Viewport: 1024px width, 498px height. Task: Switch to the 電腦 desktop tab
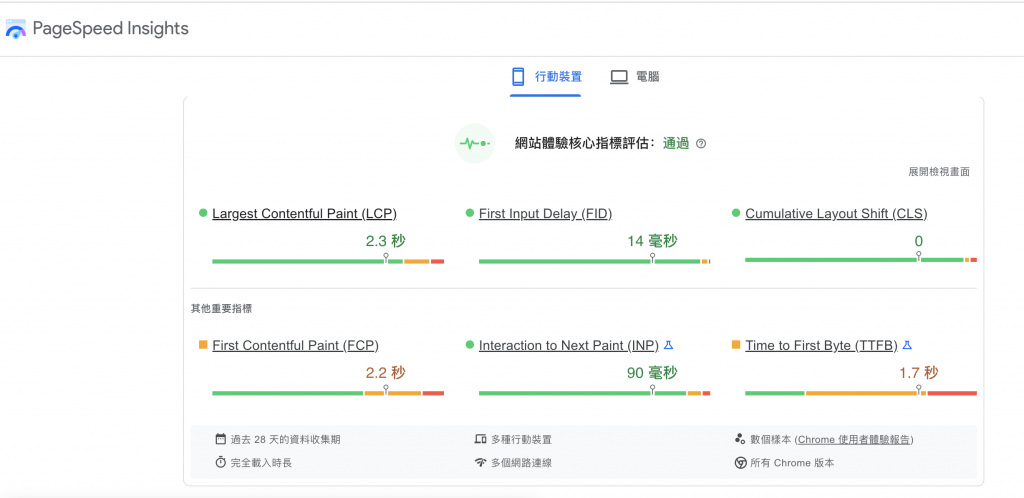(x=635, y=77)
